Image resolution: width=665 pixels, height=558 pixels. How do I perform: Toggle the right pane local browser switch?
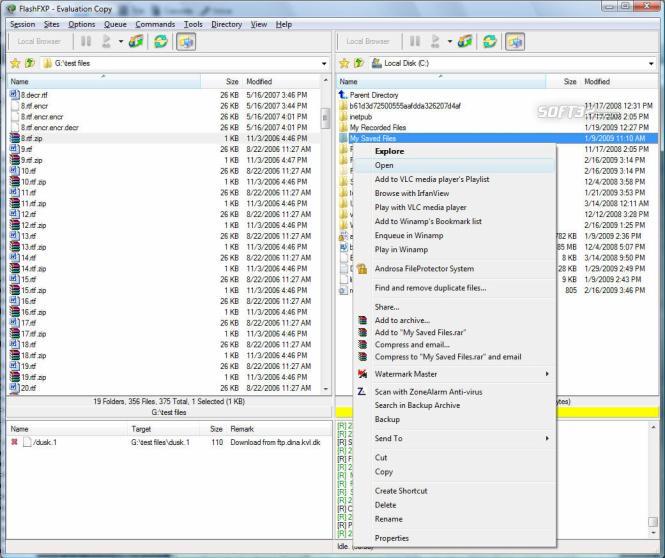[x=515, y=42]
